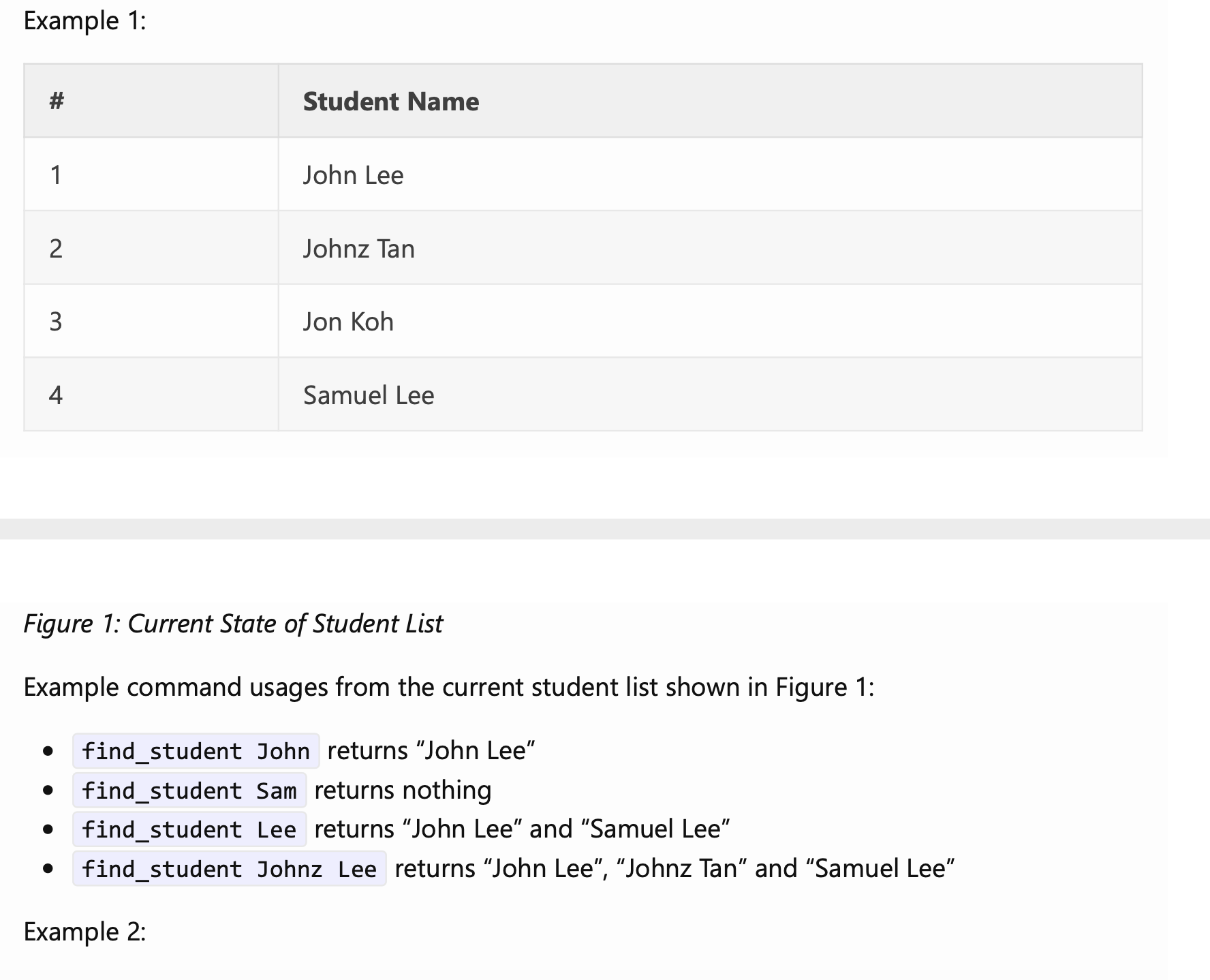
Task: Click the "Student Name" column header
Action: click(x=391, y=102)
